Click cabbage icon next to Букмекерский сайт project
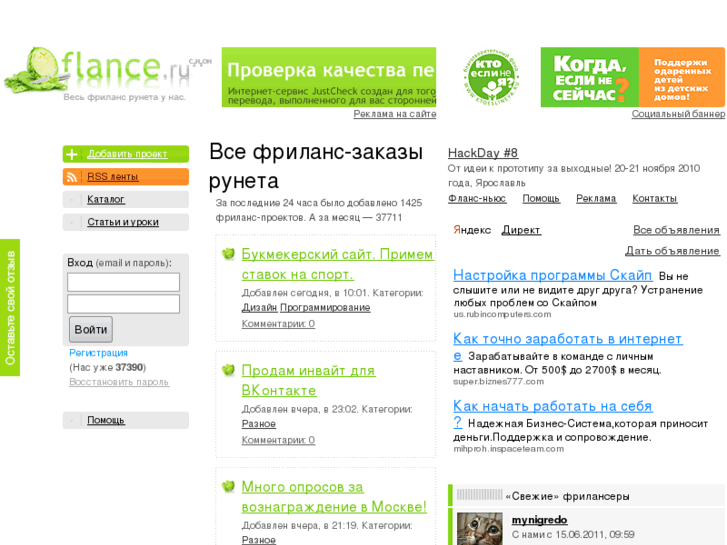 (x=228, y=254)
